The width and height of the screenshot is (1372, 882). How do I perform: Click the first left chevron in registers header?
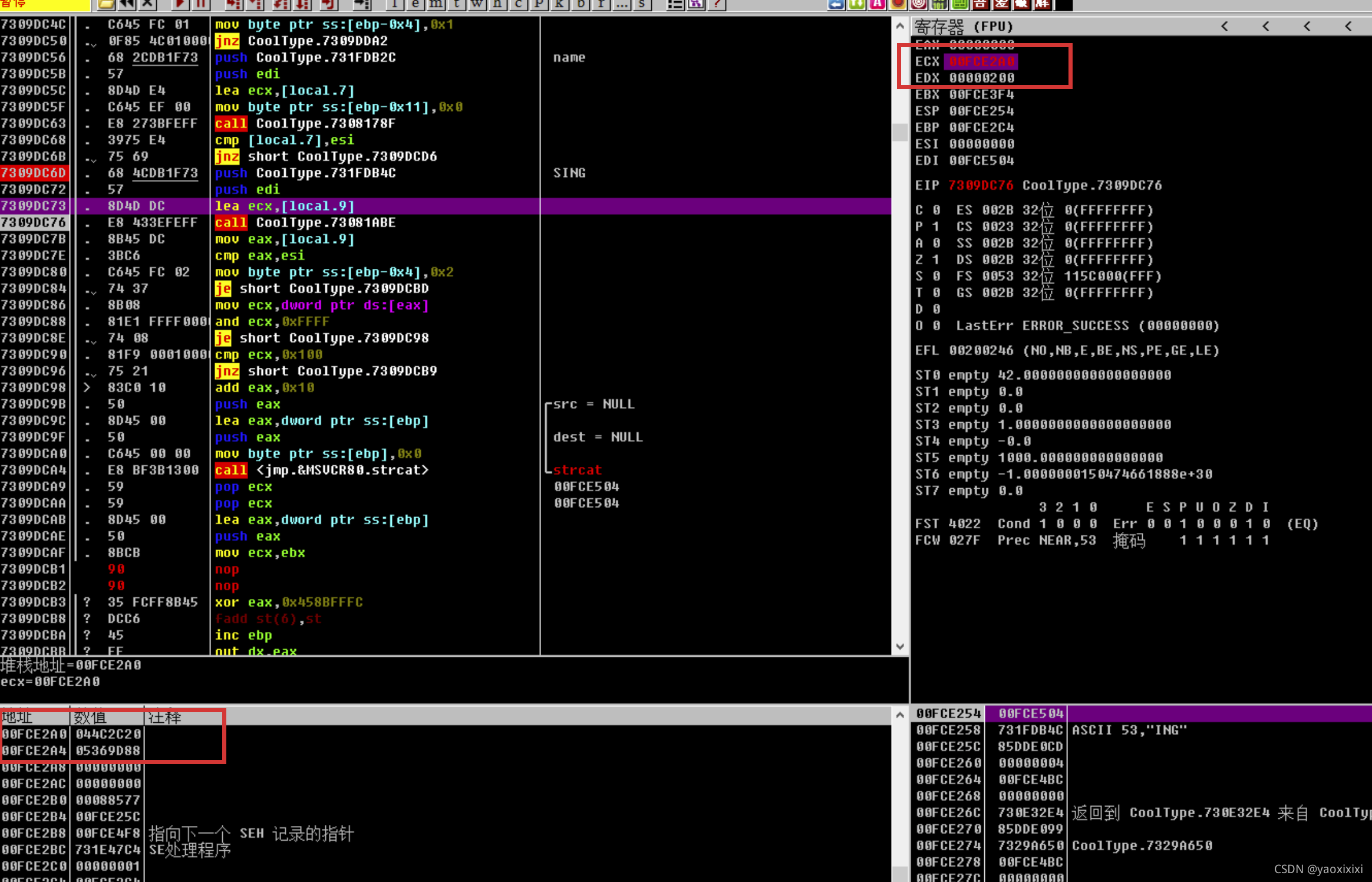point(1225,26)
